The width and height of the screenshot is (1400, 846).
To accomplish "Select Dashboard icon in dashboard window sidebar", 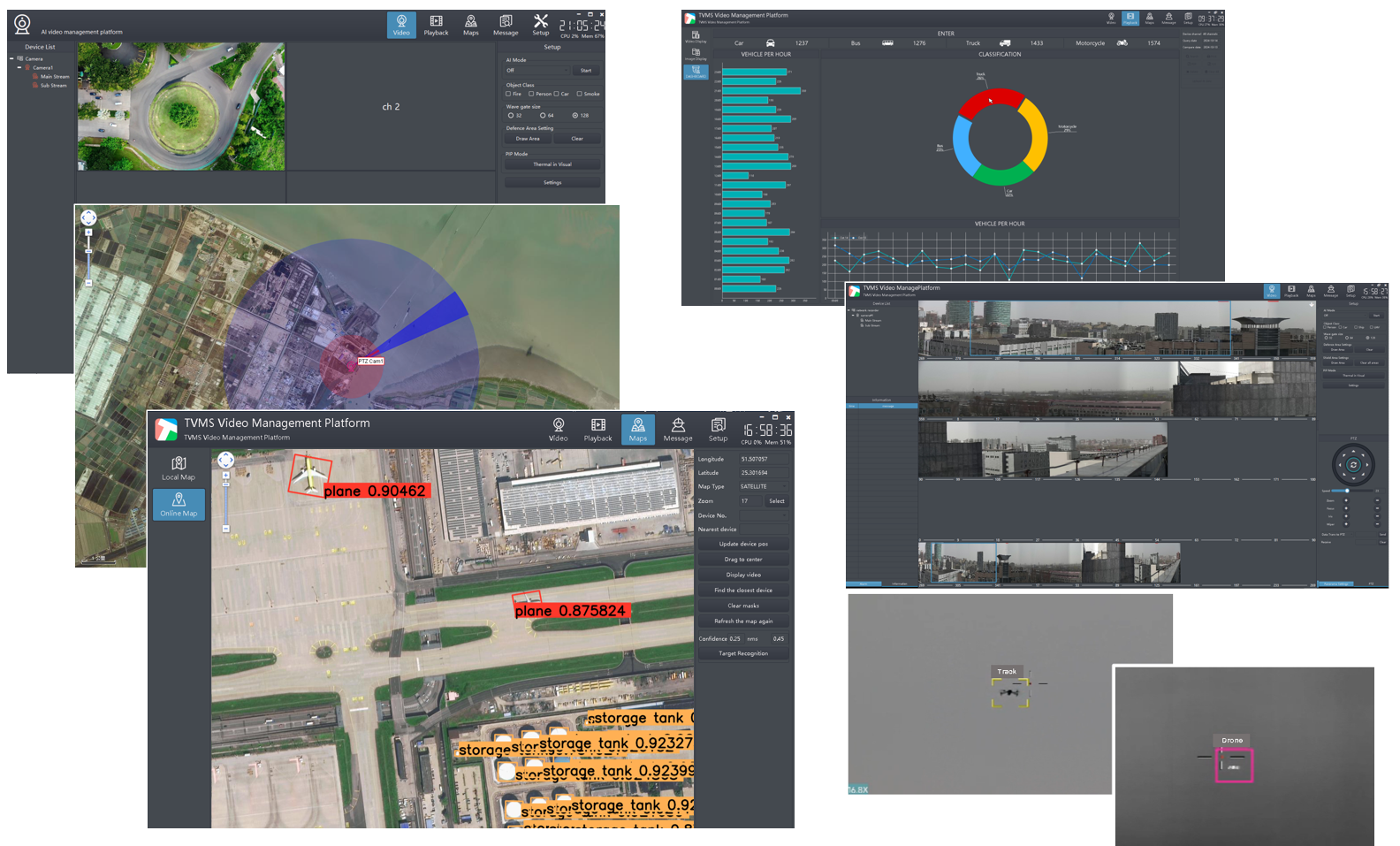I will [696, 72].
